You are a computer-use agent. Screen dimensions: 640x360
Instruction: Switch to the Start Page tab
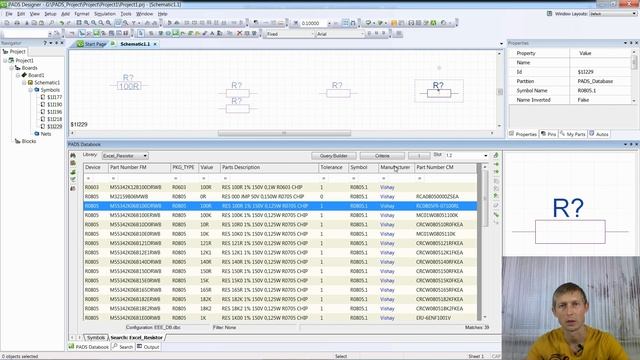pyautogui.click(x=92, y=44)
